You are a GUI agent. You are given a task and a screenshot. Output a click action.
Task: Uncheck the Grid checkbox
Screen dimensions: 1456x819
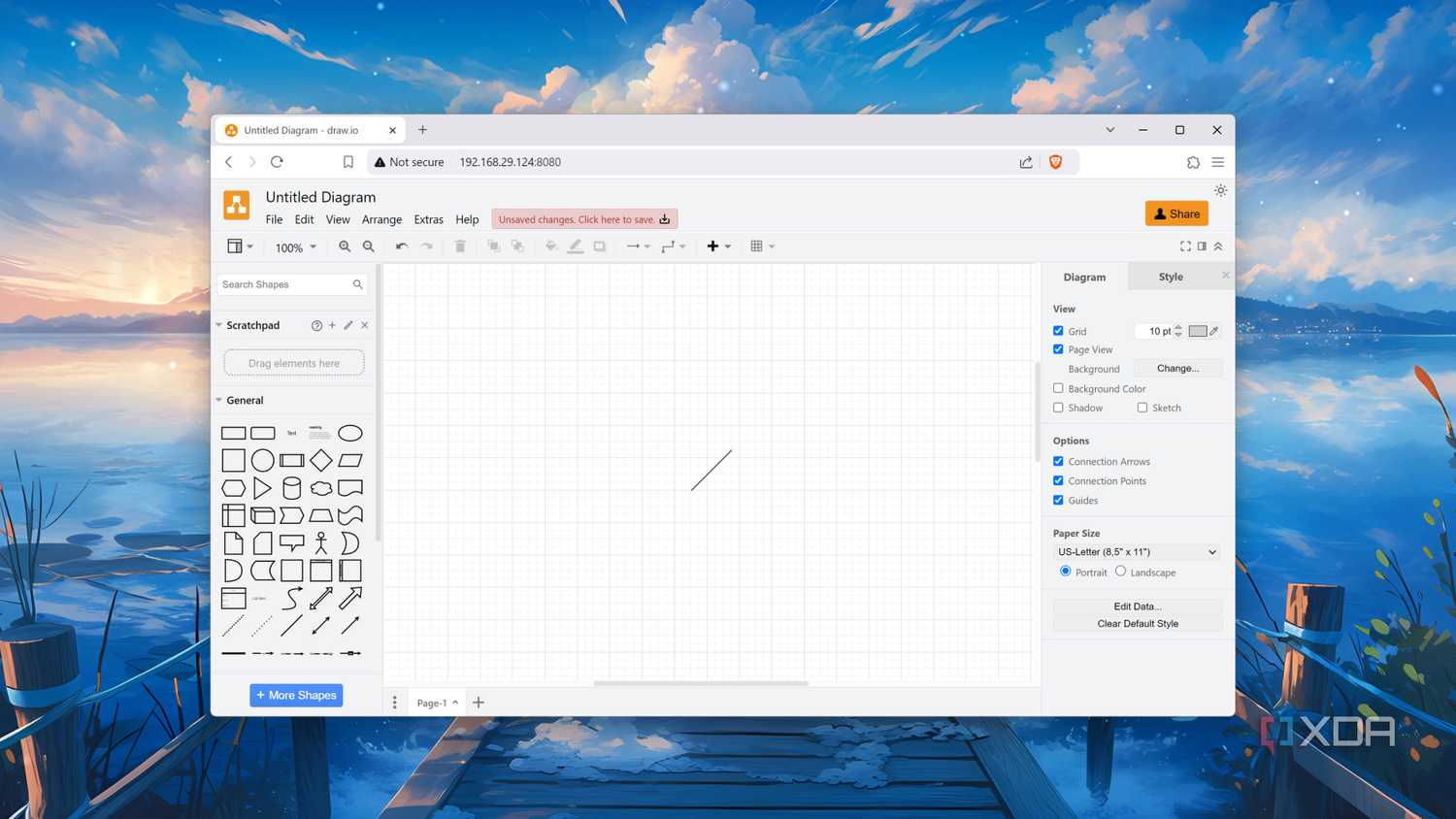1058,331
